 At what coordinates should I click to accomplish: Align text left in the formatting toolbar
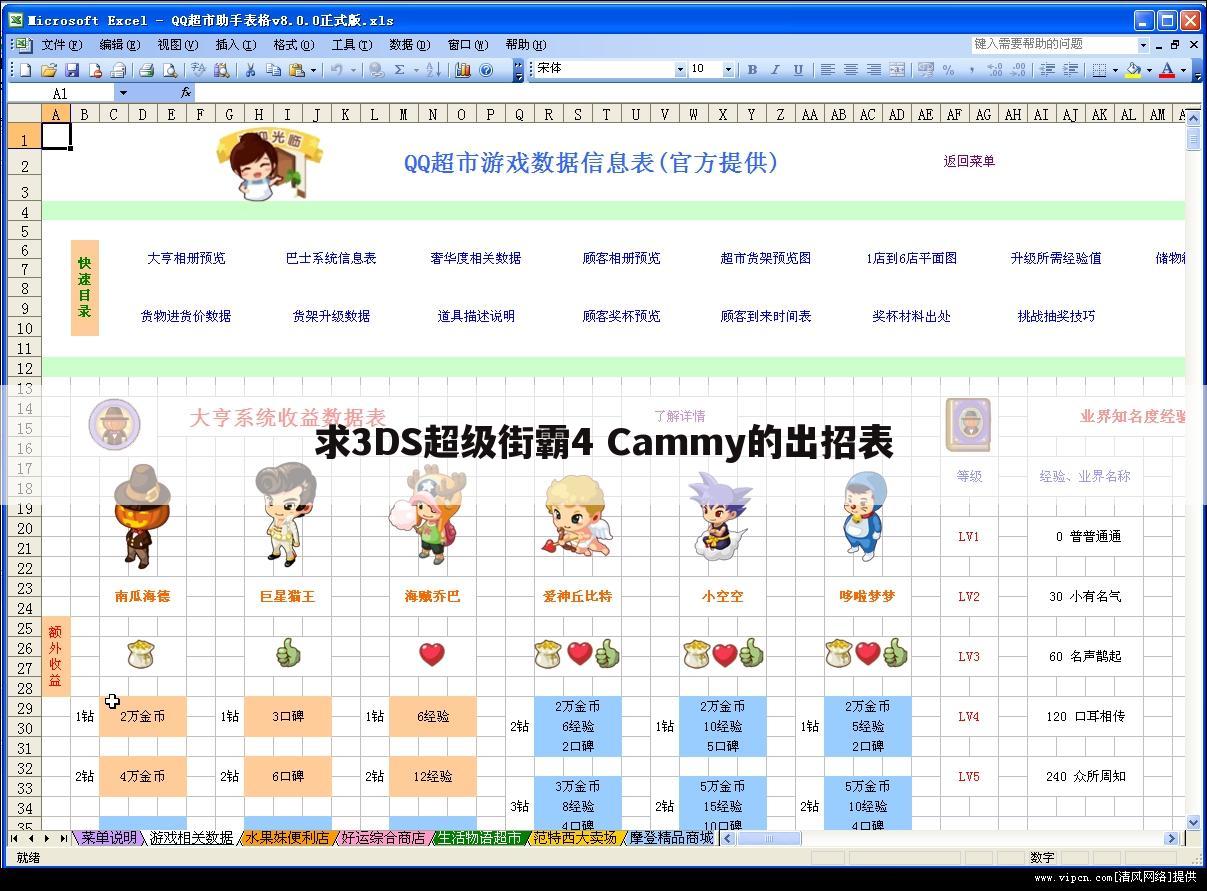tap(828, 70)
